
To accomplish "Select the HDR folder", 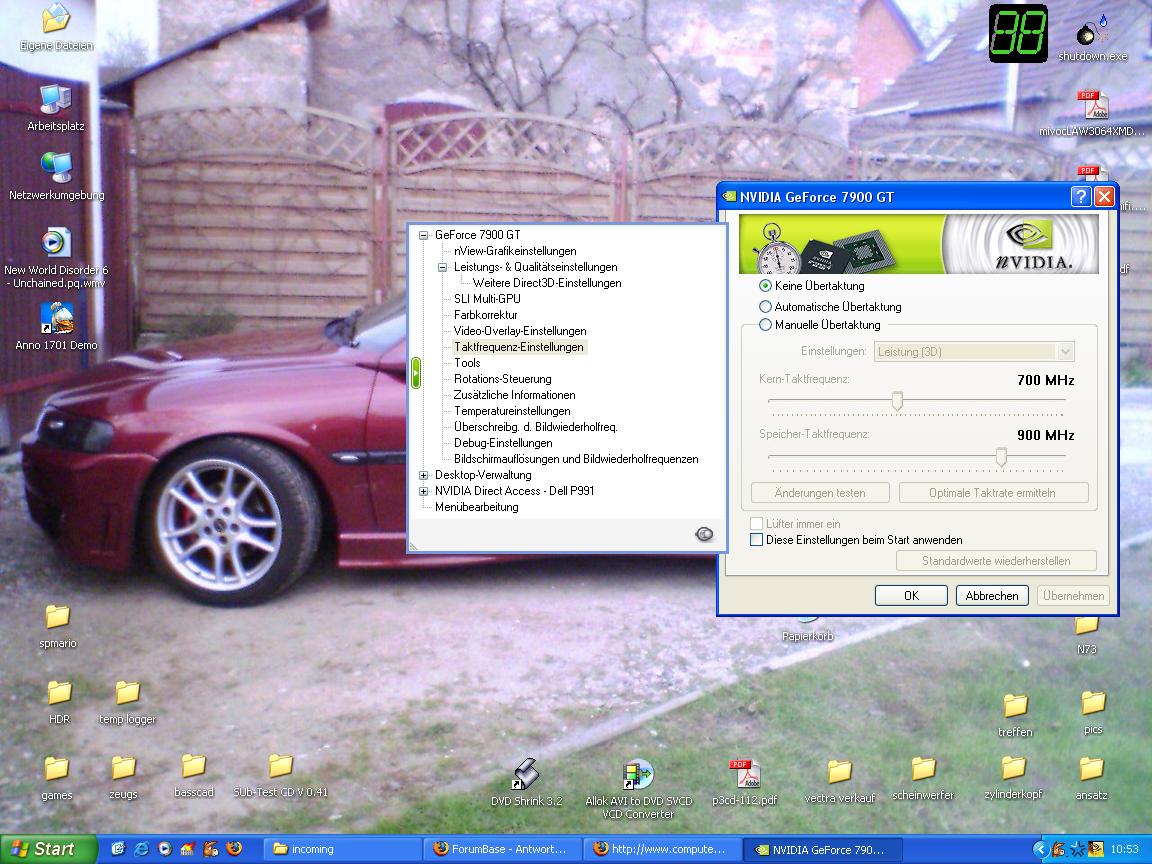I will tap(59, 702).
